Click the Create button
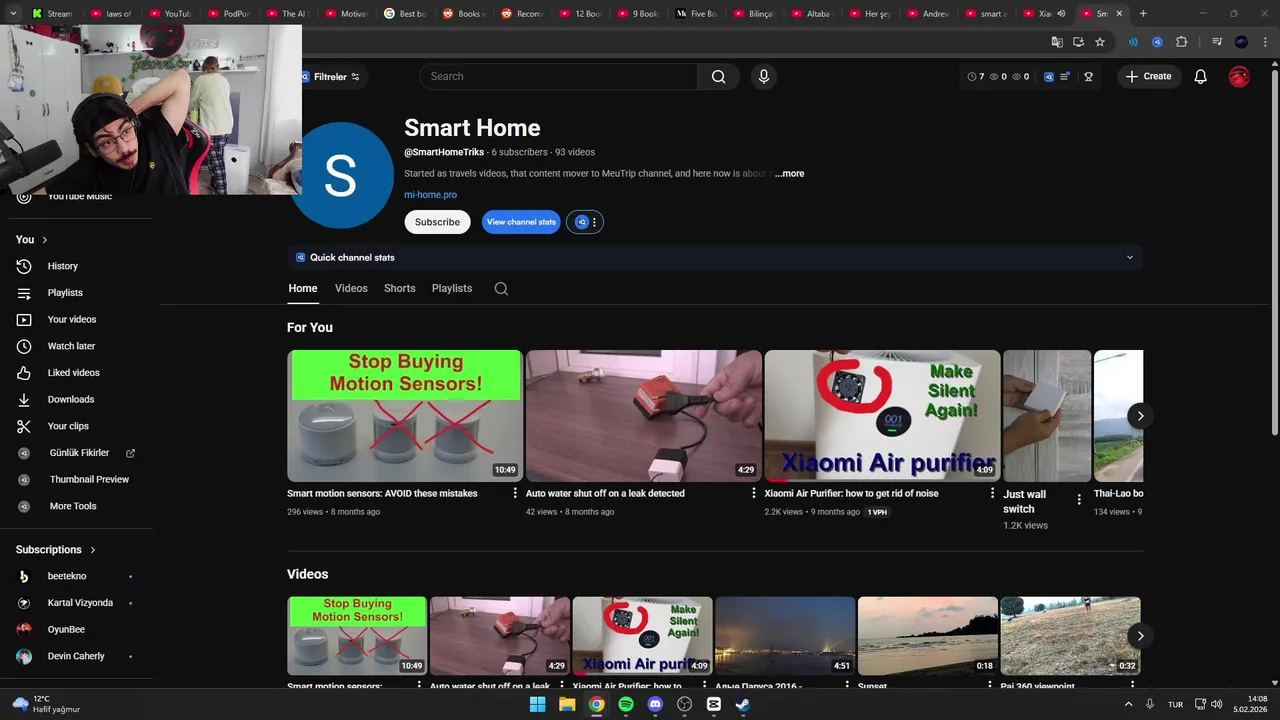Viewport: 1280px width, 720px height. pyautogui.click(x=1148, y=76)
